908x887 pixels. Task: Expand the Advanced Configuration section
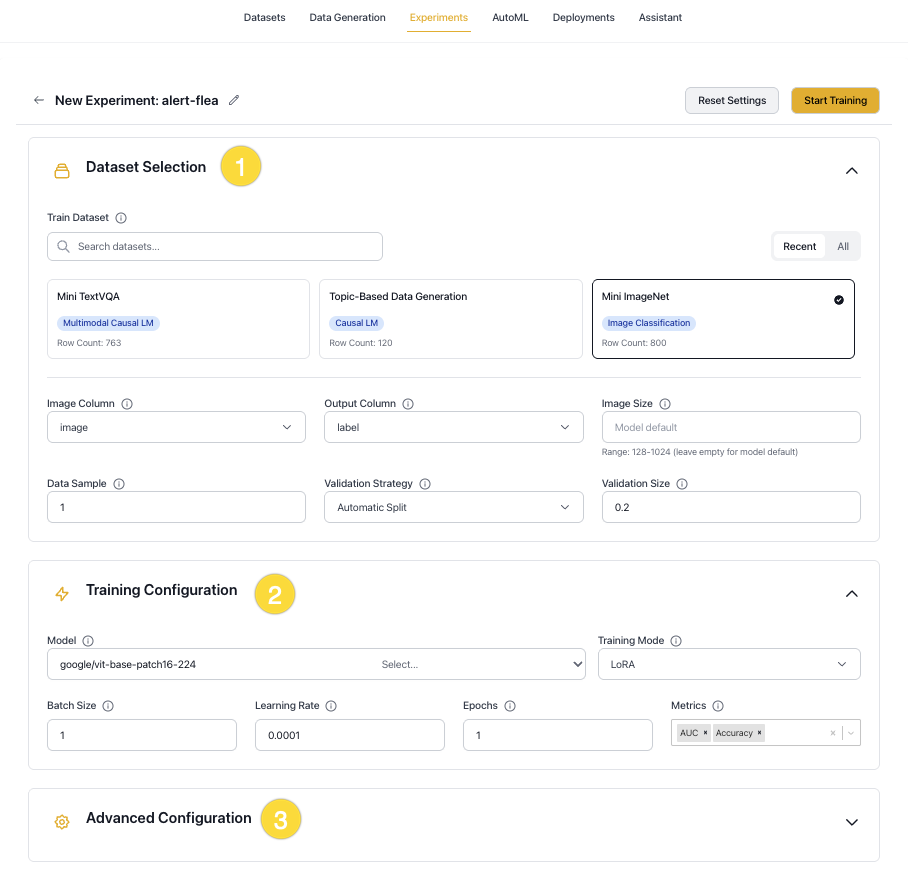point(851,822)
